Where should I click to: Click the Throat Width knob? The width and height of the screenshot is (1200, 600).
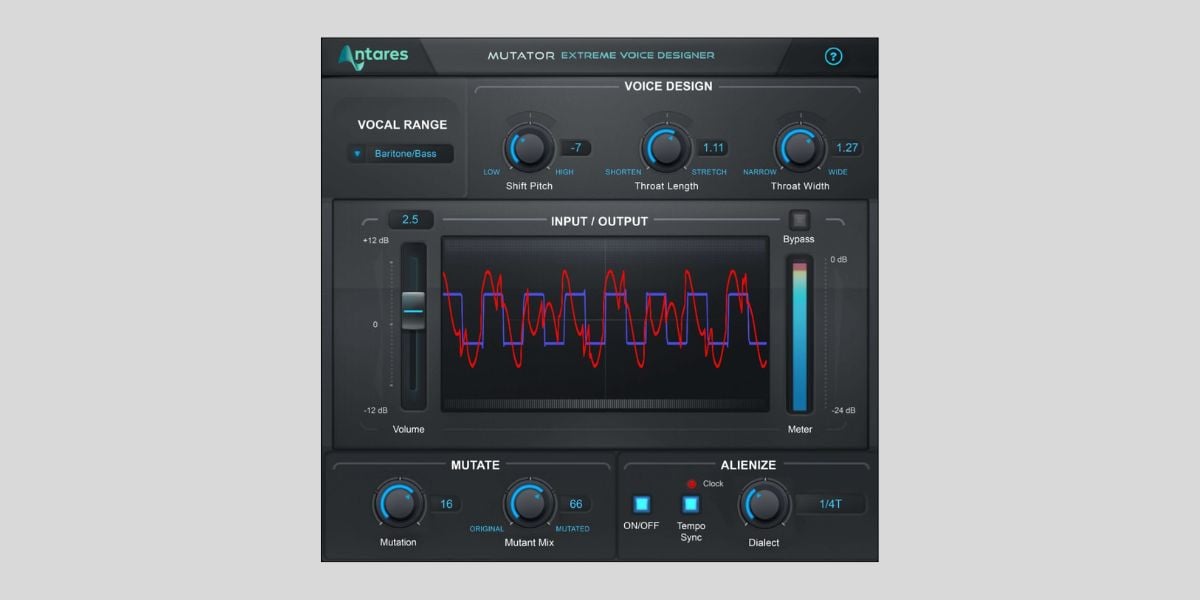(x=799, y=149)
